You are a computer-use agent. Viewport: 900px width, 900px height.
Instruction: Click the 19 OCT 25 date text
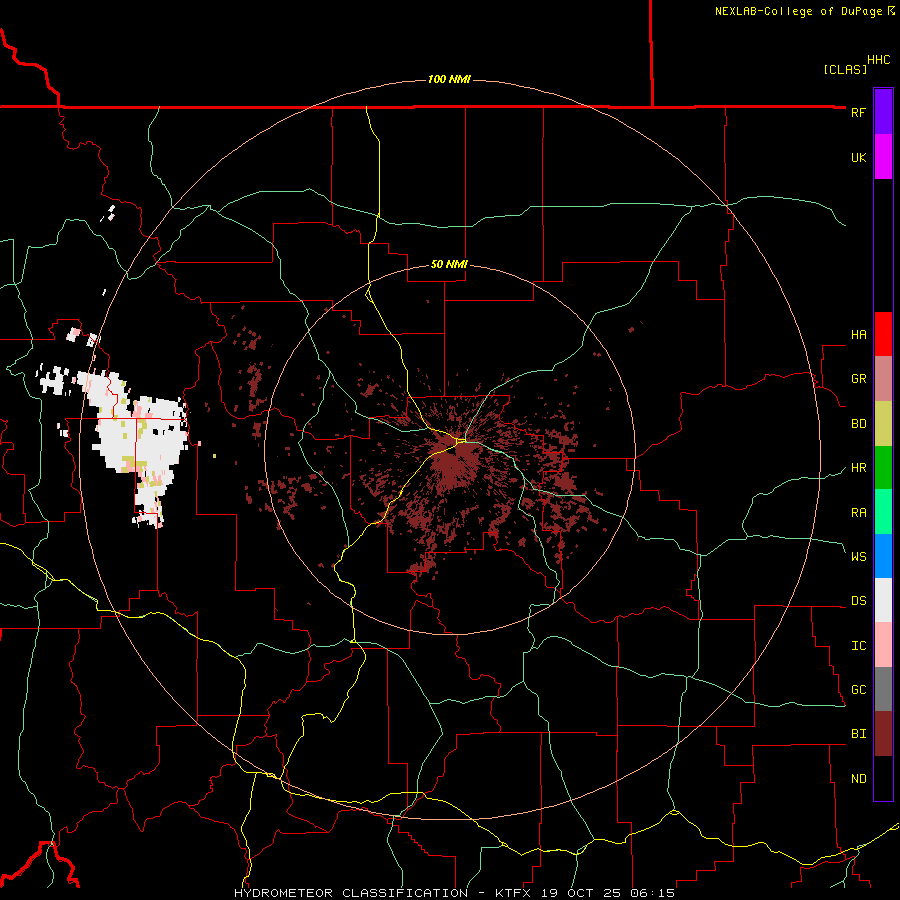[581, 893]
